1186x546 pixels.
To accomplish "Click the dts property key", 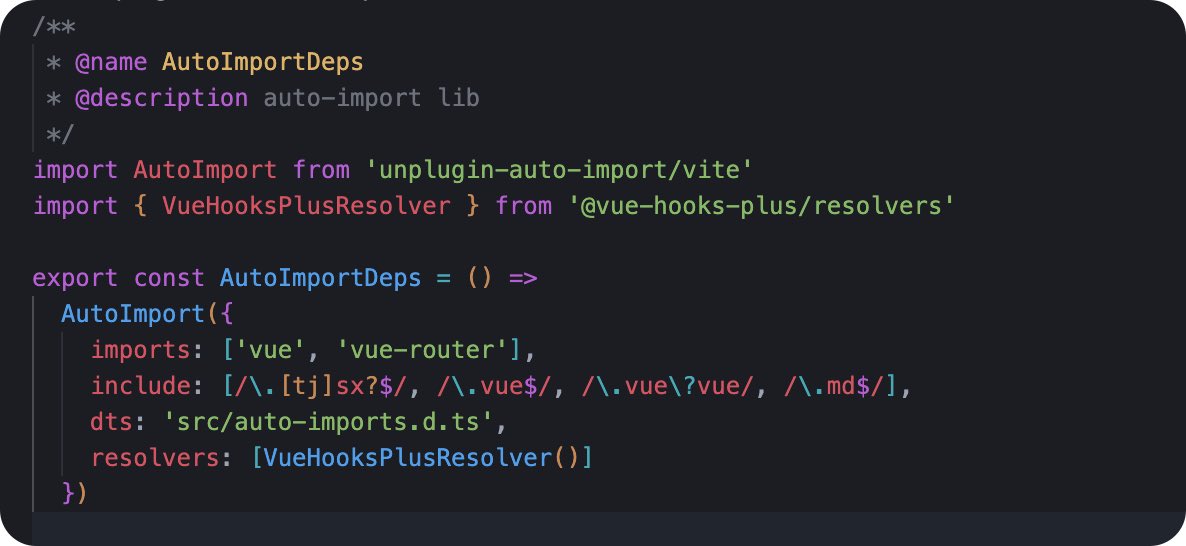I will [112, 422].
